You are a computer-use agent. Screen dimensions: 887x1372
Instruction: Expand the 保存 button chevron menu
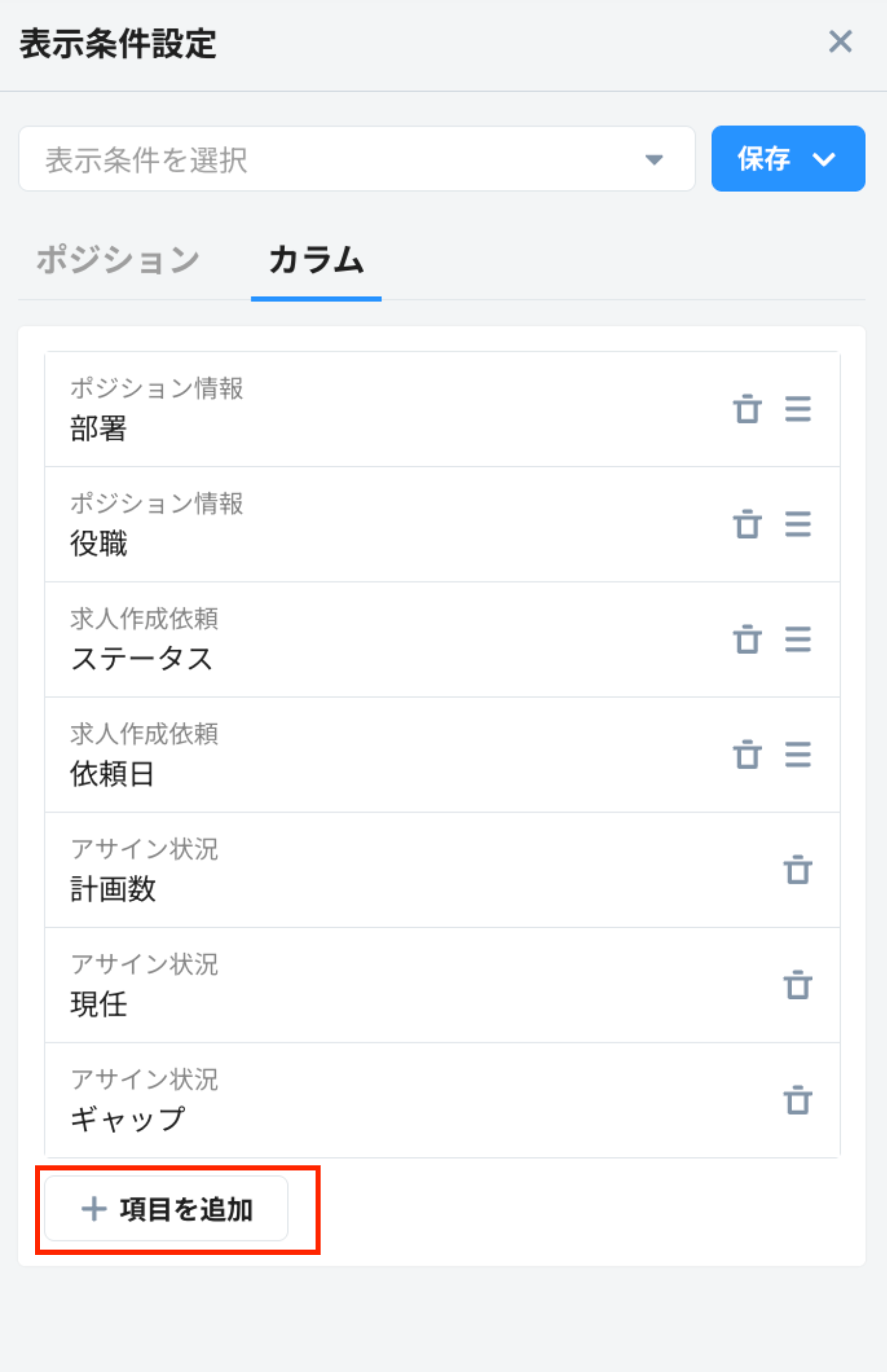(824, 159)
